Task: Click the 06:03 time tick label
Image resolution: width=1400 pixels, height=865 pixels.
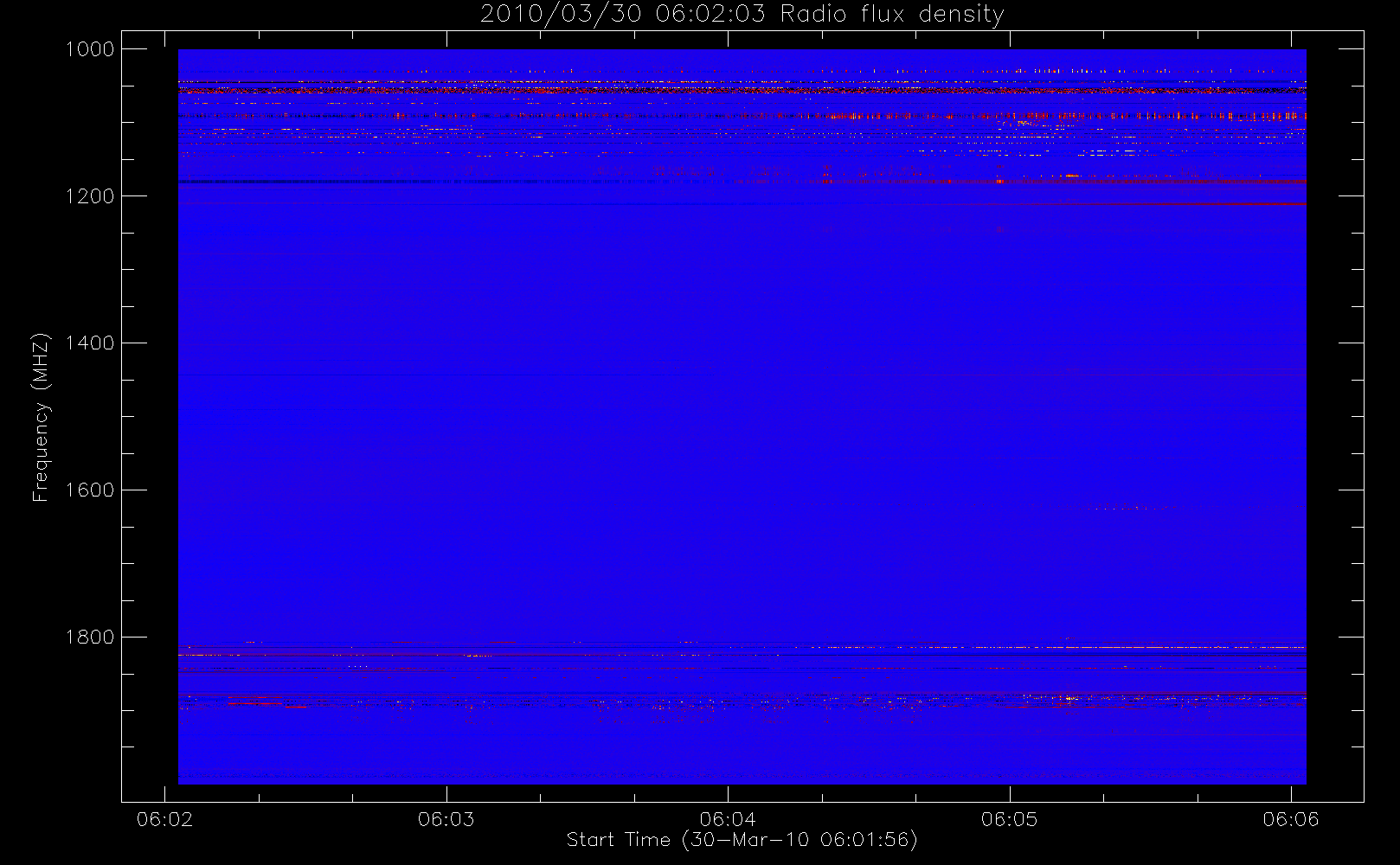Action: [x=446, y=819]
